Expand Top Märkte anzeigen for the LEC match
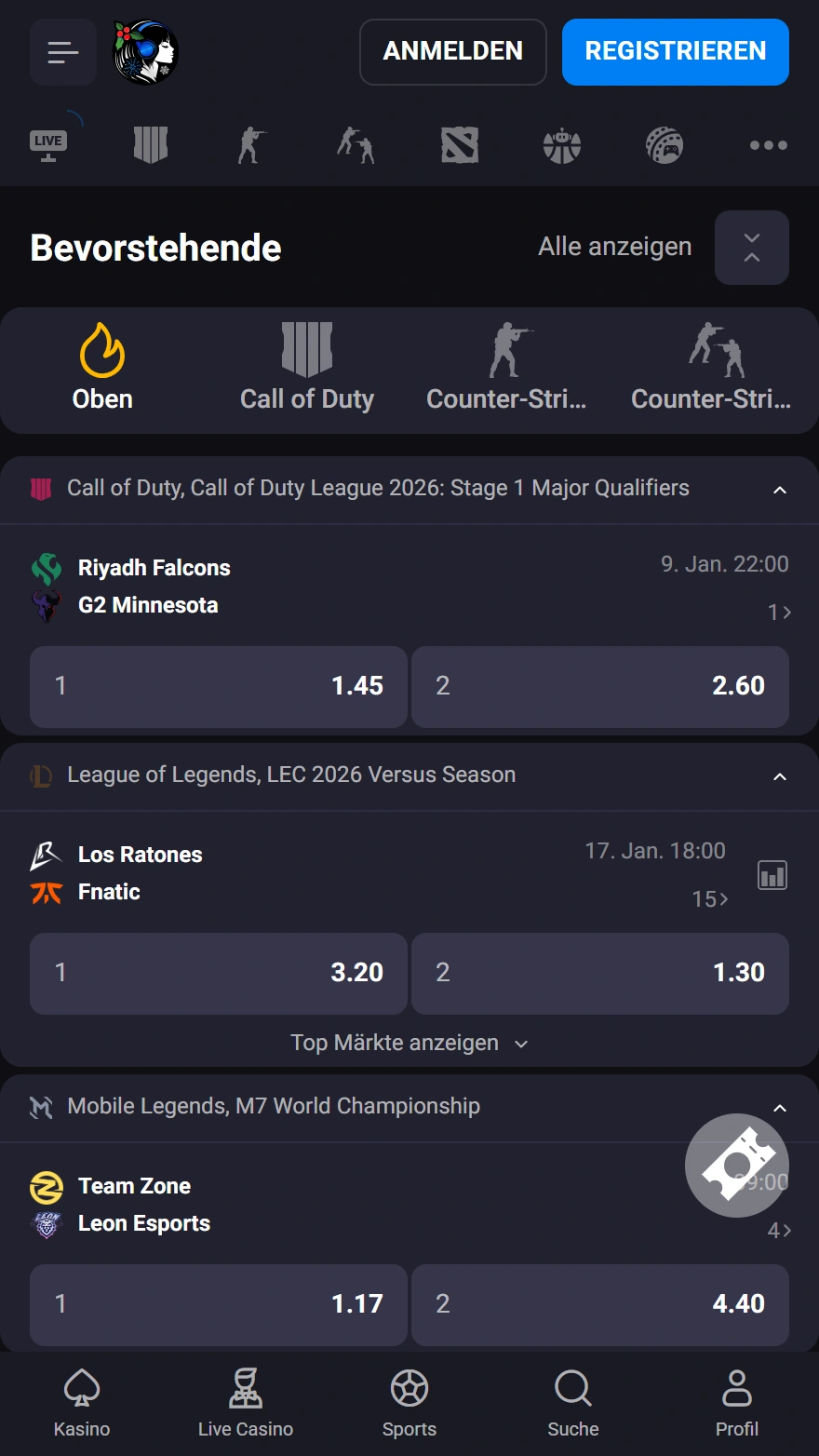Viewport: 819px width, 1456px height. (409, 1043)
